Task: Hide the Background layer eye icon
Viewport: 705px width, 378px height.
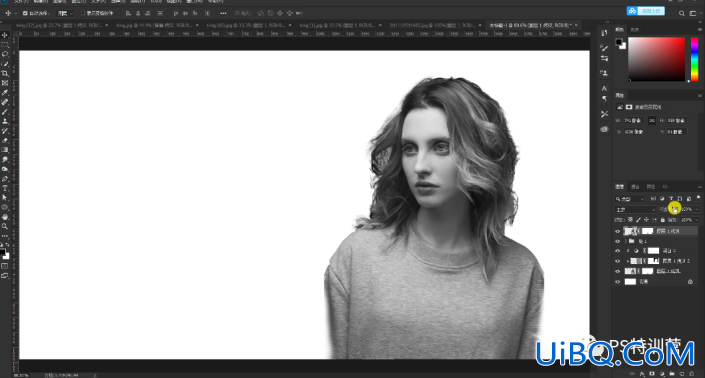Action: [617, 282]
